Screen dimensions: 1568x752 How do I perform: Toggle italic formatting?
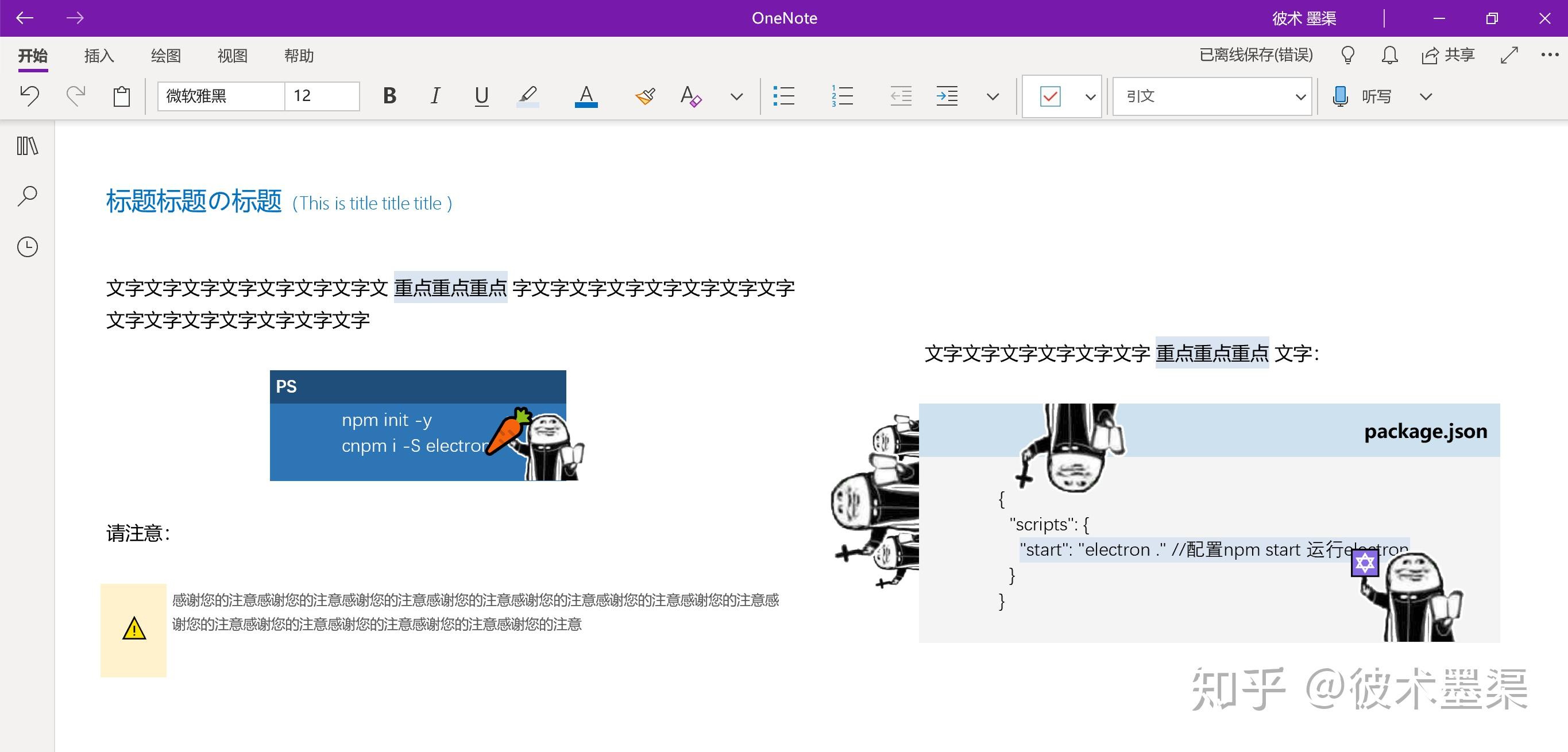point(435,96)
